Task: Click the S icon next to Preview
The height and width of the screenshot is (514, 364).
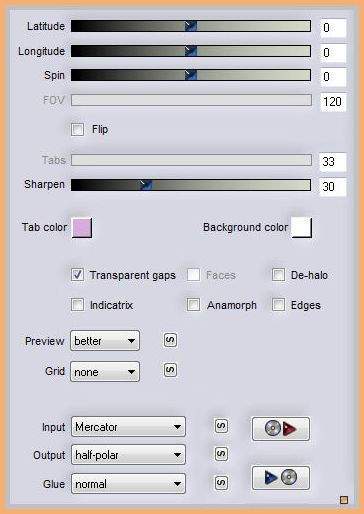Action: click(170, 340)
